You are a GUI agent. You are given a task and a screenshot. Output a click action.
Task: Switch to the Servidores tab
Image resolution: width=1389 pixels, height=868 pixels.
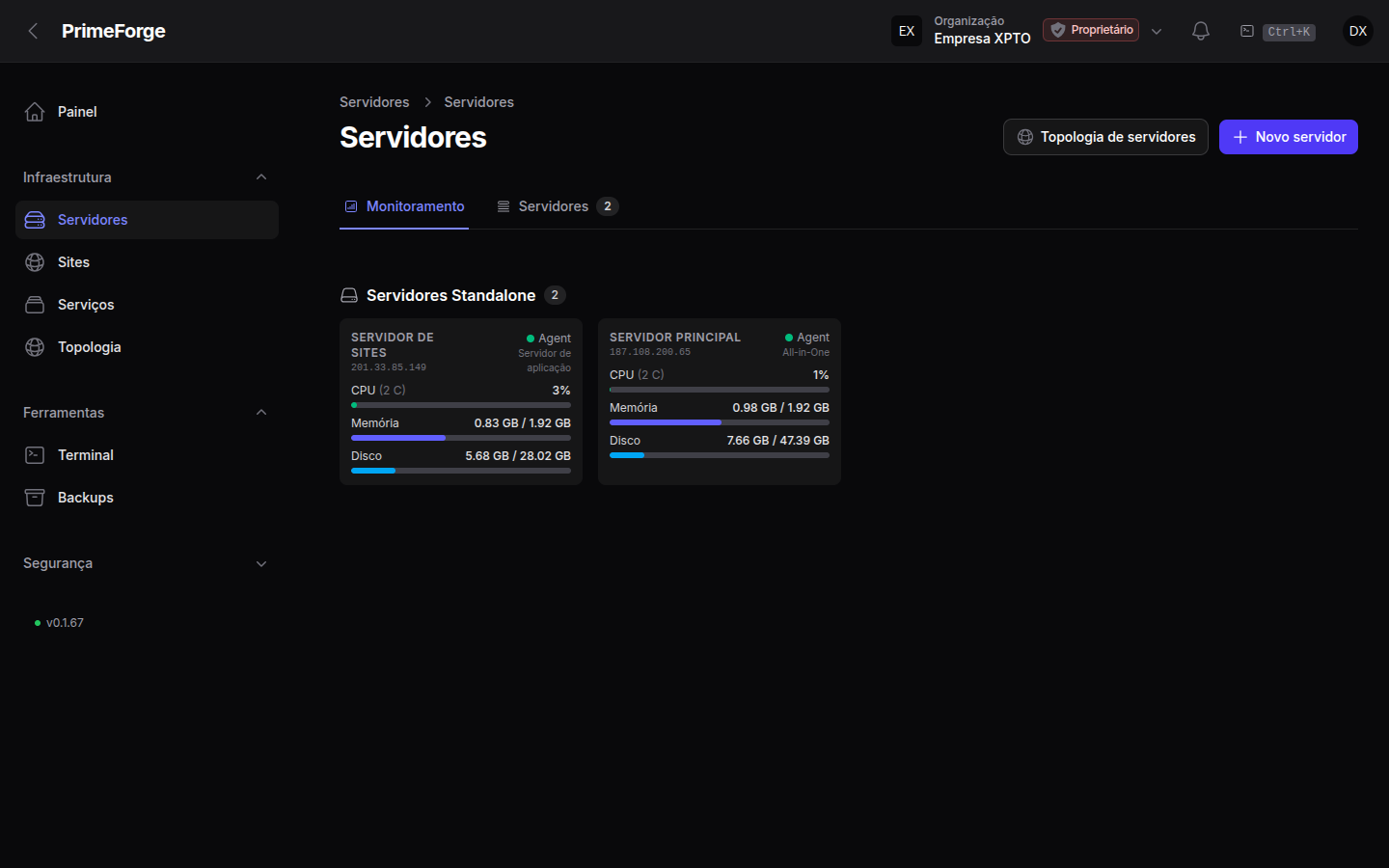point(558,206)
